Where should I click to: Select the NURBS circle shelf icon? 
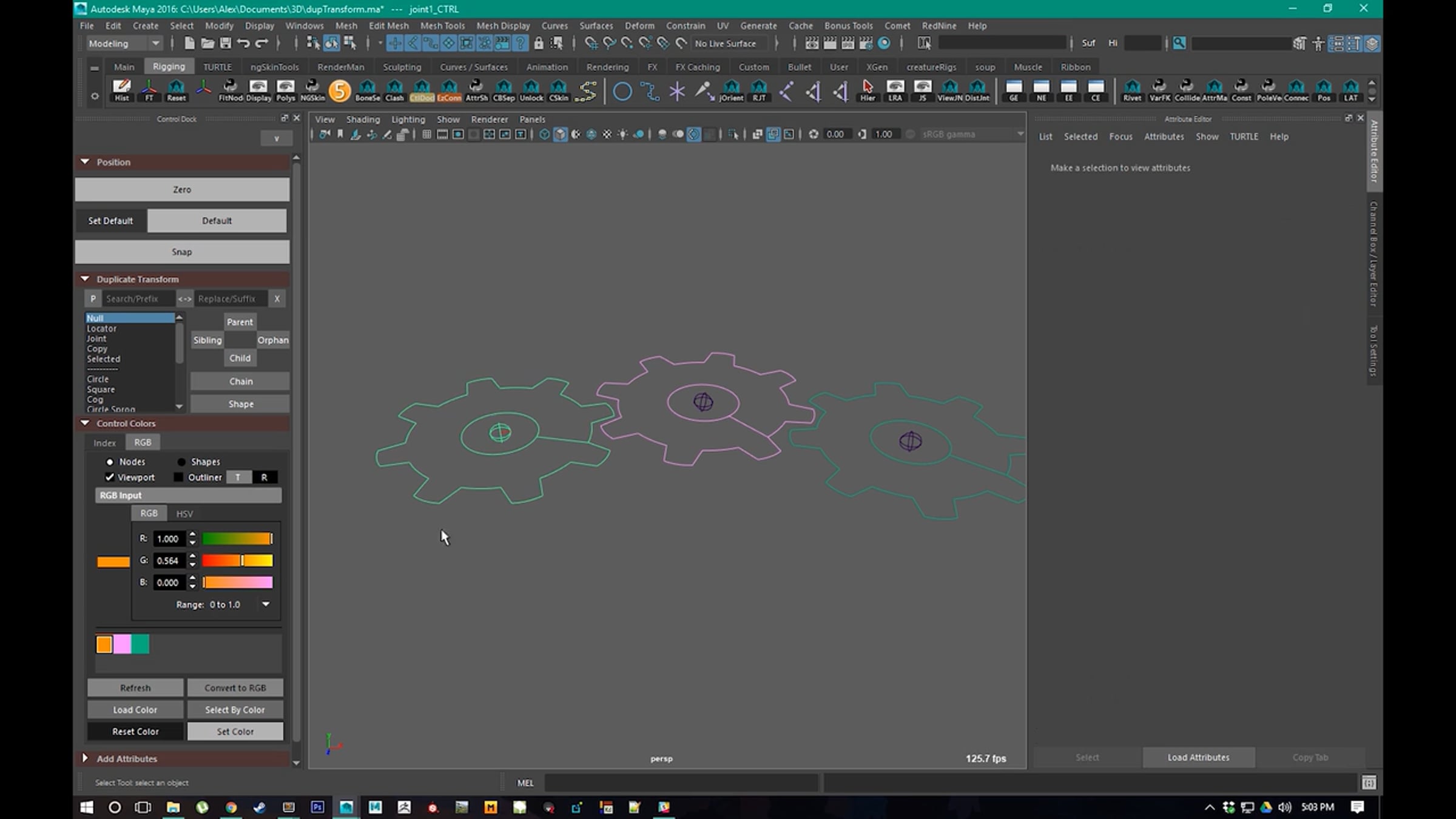pos(622,92)
